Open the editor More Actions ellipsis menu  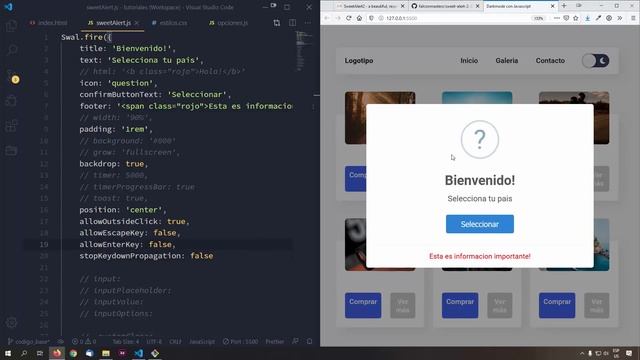pos(308,23)
